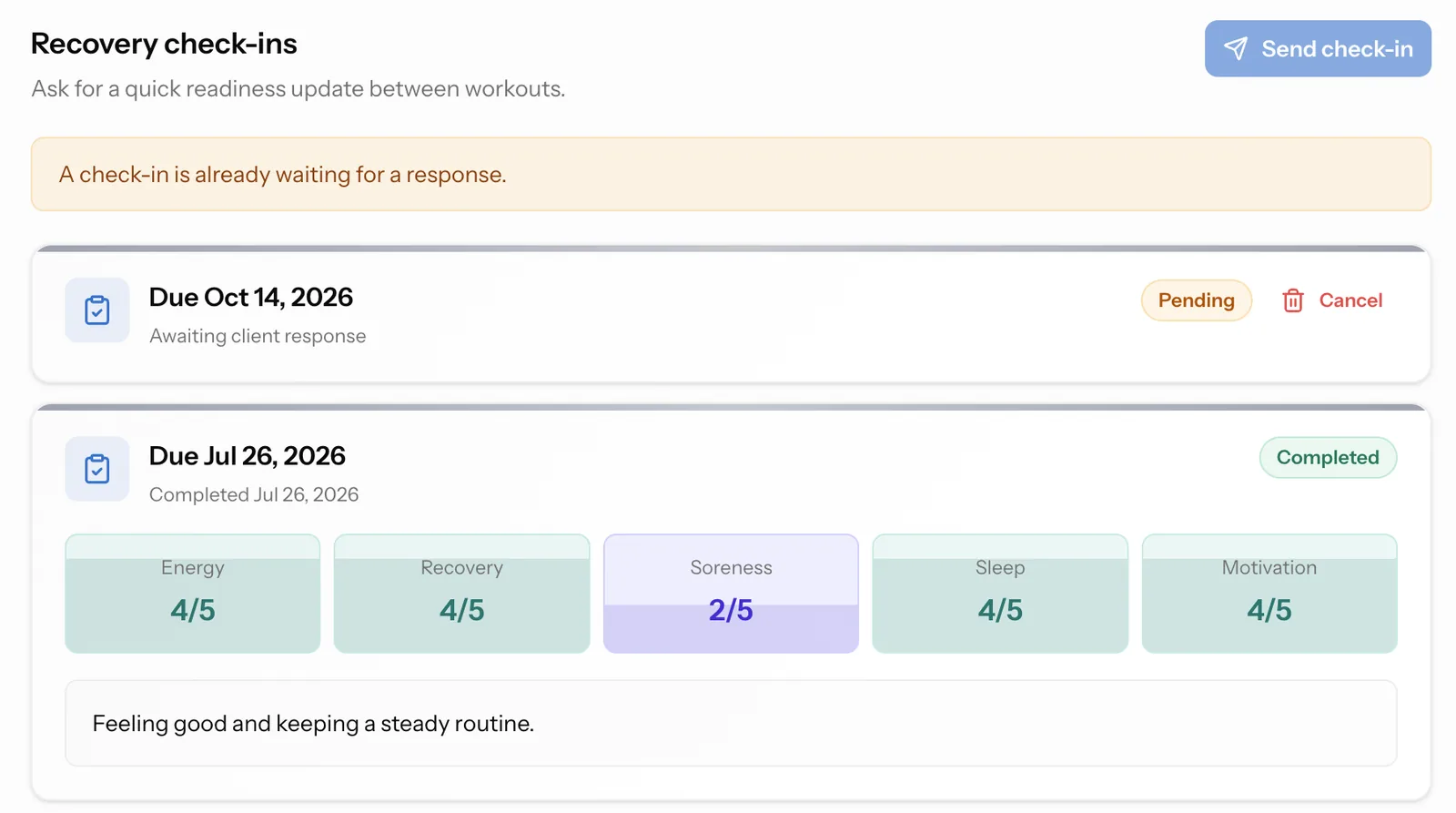The width and height of the screenshot is (1456, 813).
Task: Select the Sleep 4/5 score card
Action: click(x=1000, y=594)
